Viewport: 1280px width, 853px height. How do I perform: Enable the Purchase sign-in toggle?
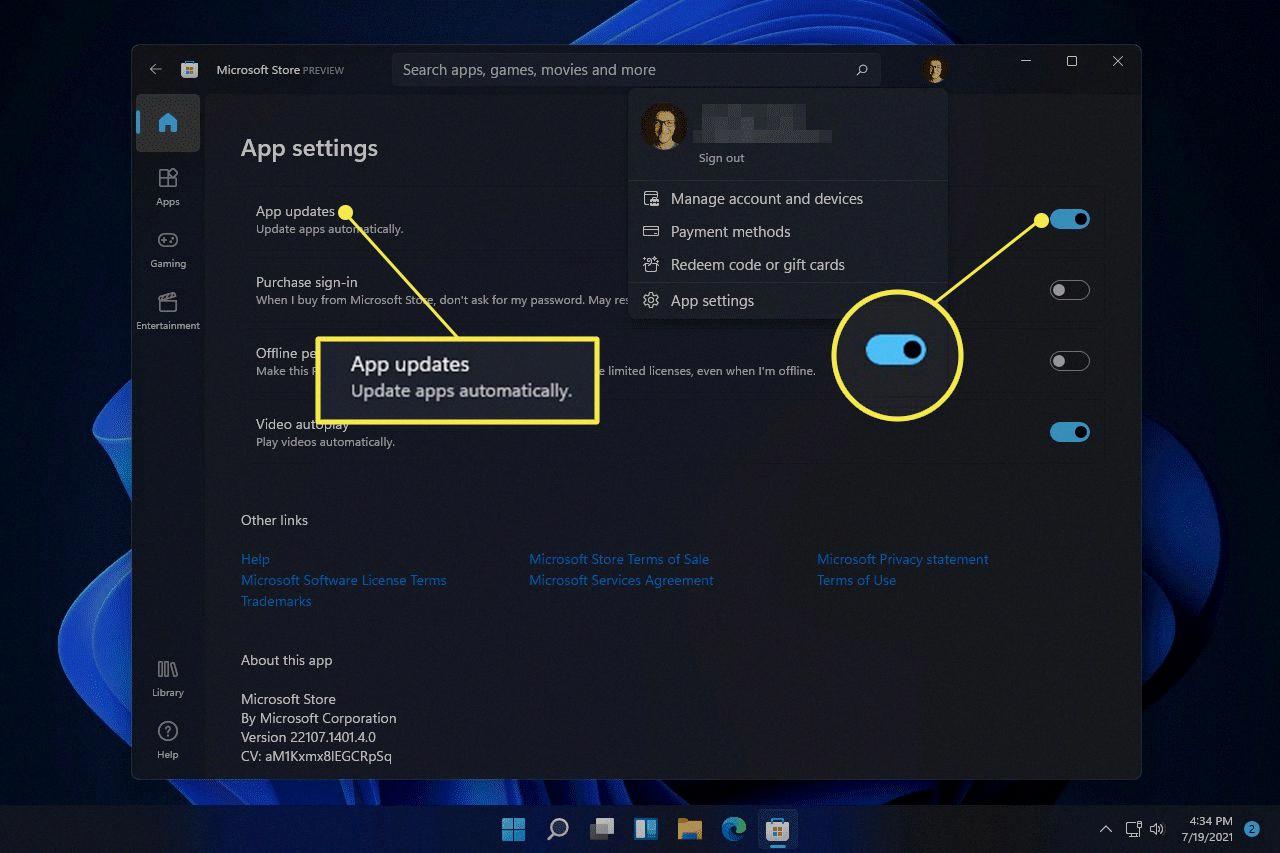click(1069, 290)
